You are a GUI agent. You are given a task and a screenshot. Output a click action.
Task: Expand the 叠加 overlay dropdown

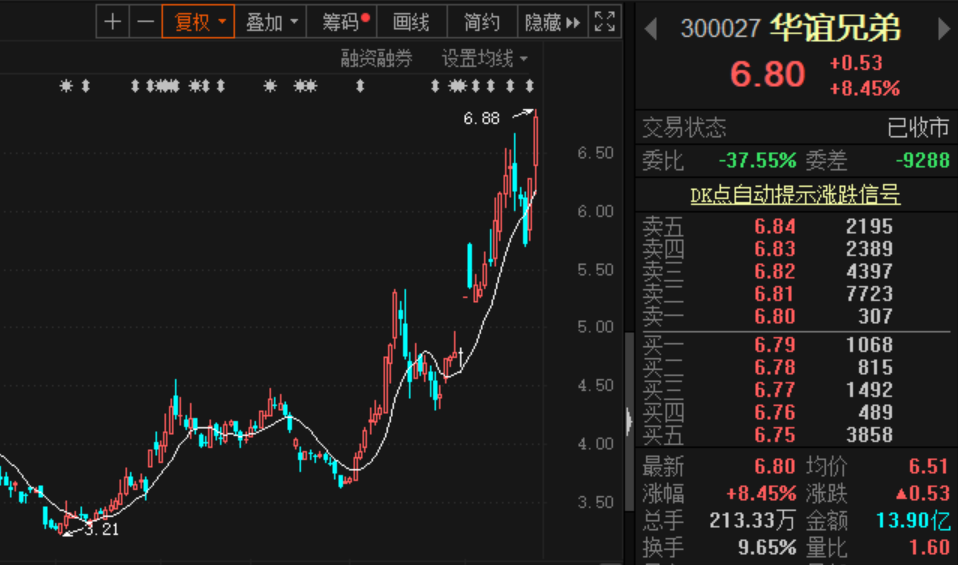tap(272, 22)
